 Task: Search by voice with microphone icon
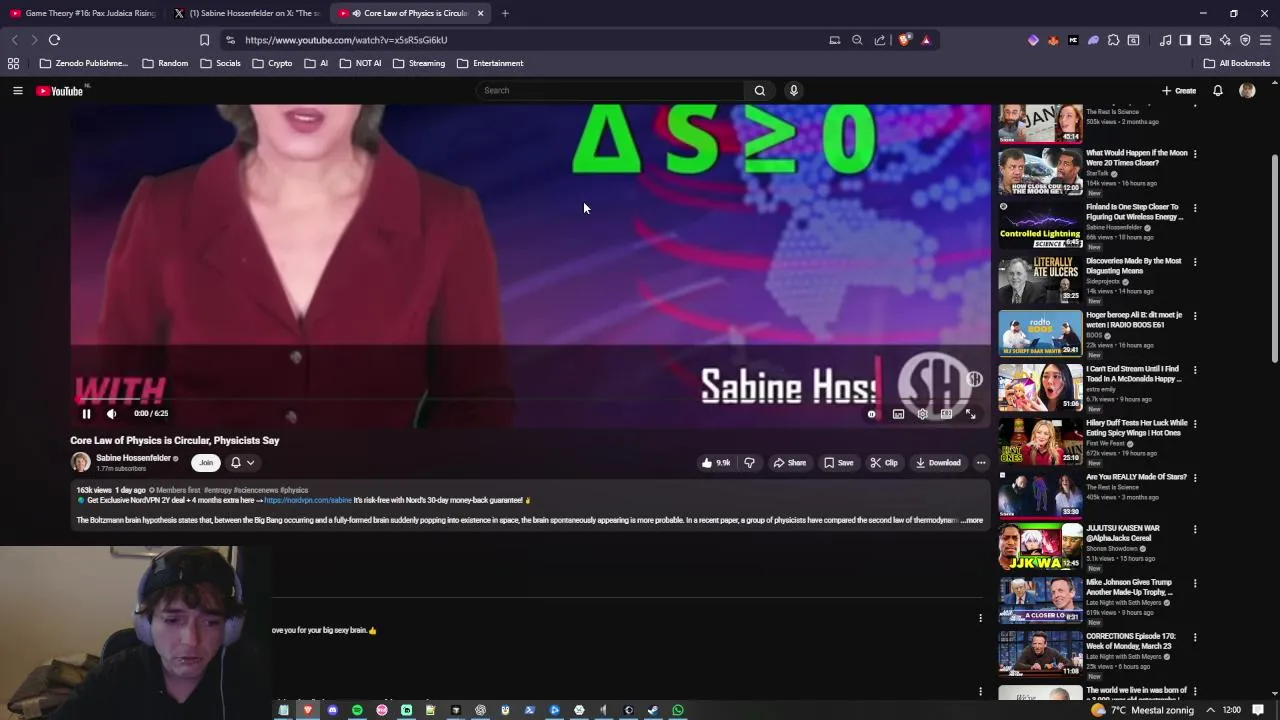click(794, 90)
